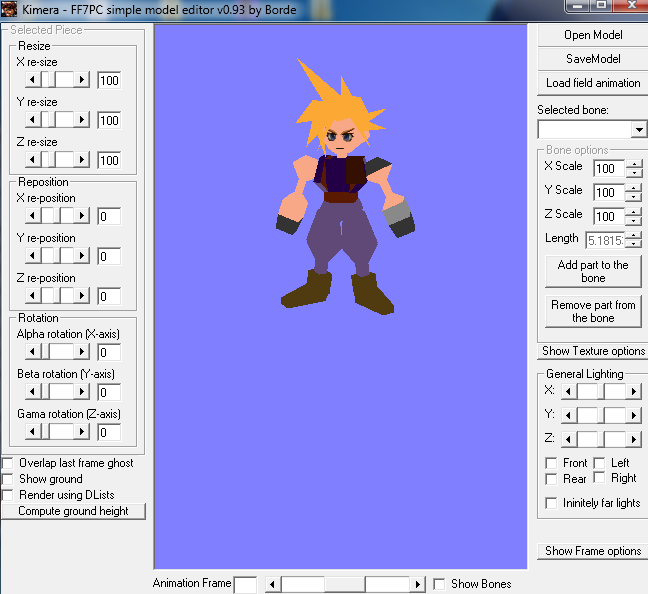
Task: Click right arrow of General Lighting Z scrollbar
Action: pyautogui.click(x=634, y=439)
